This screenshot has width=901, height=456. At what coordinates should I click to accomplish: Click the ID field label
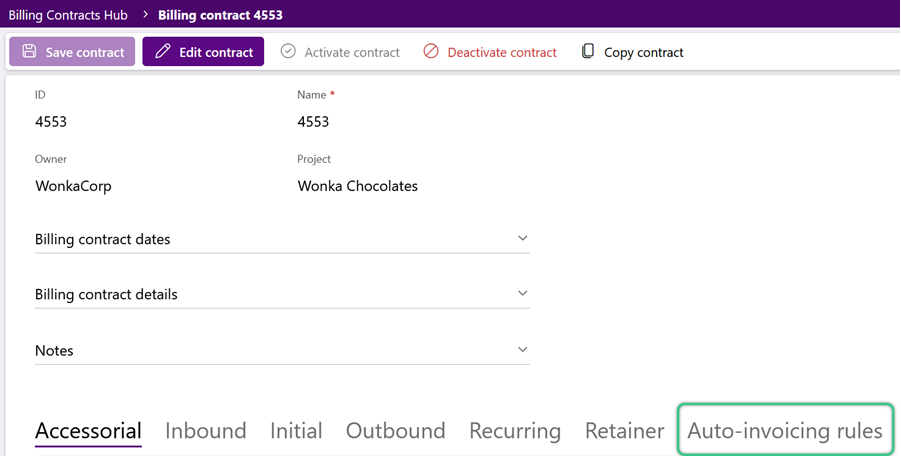click(x=40, y=95)
